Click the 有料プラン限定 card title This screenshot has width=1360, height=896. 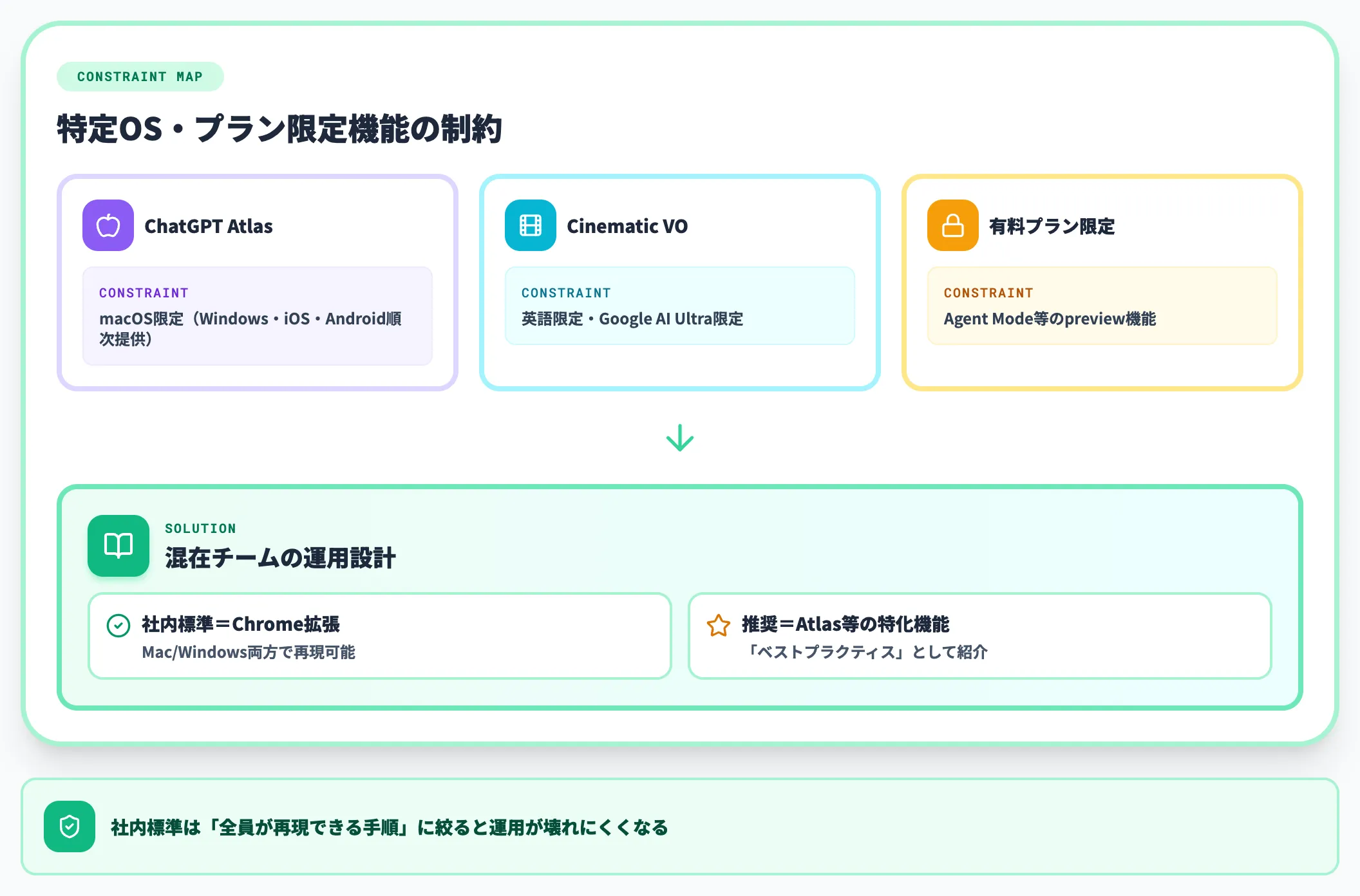[x=1052, y=227]
